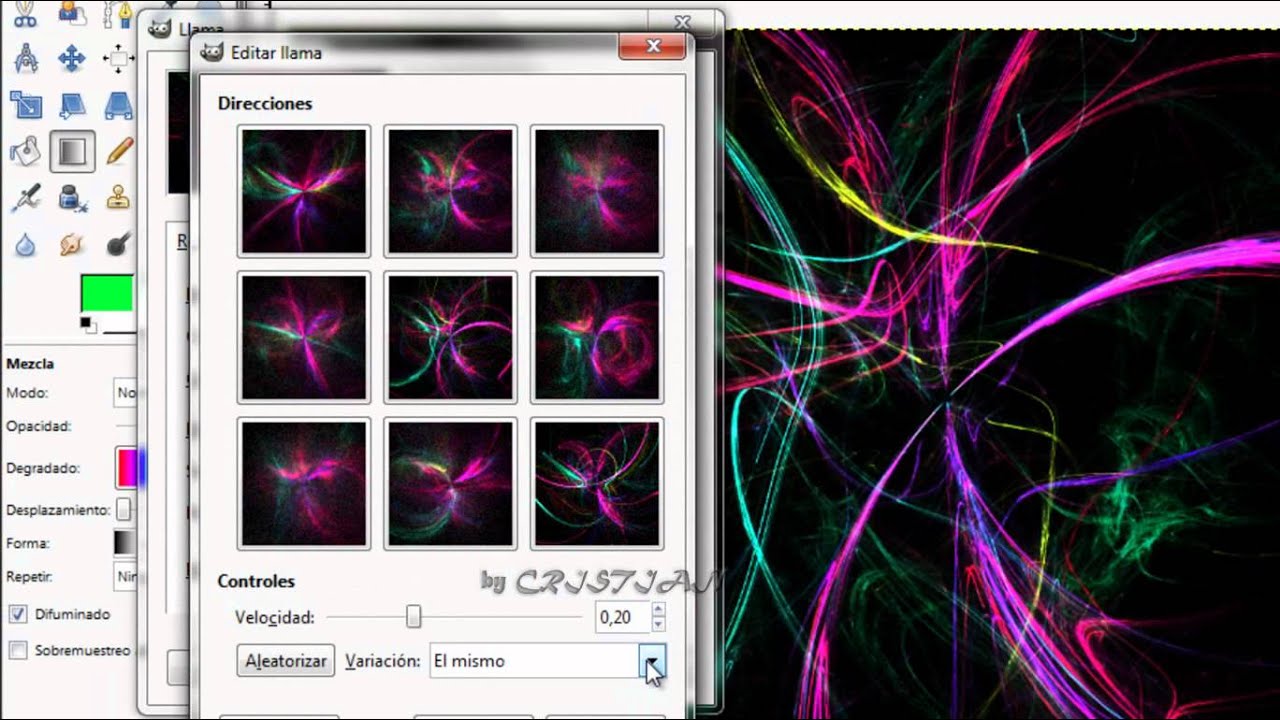Select the Scale tool
The image size is (1280, 720).
[24, 104]
